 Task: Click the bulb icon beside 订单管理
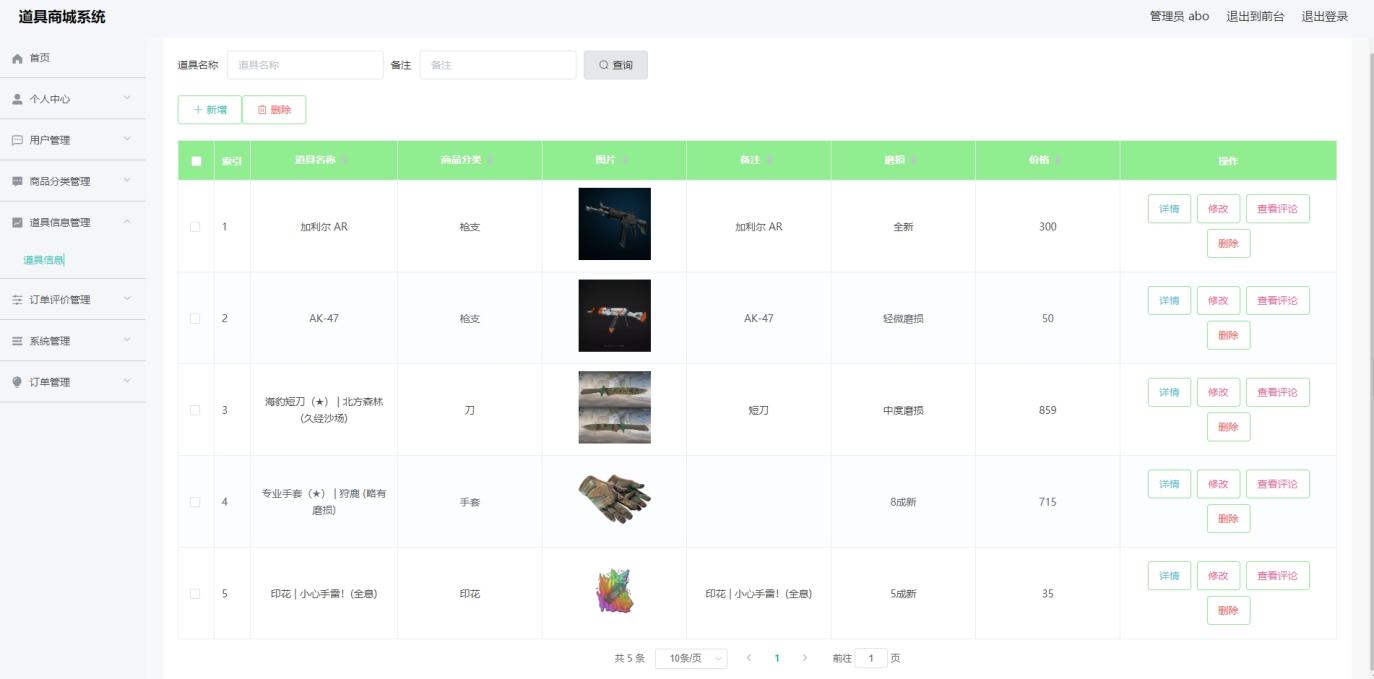18,382
